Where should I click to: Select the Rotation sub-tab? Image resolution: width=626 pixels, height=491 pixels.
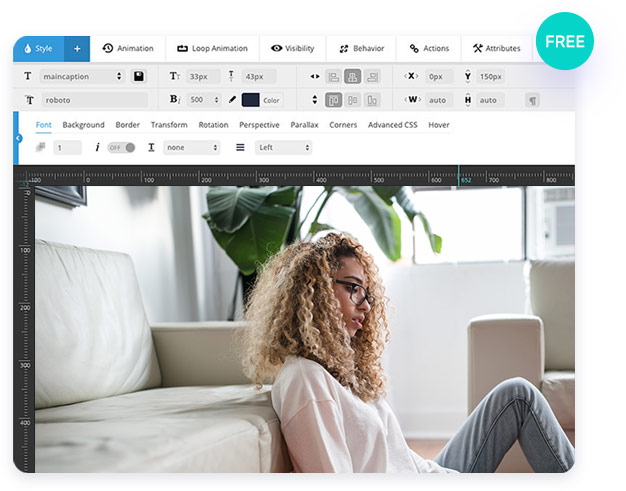click(214, 125)
